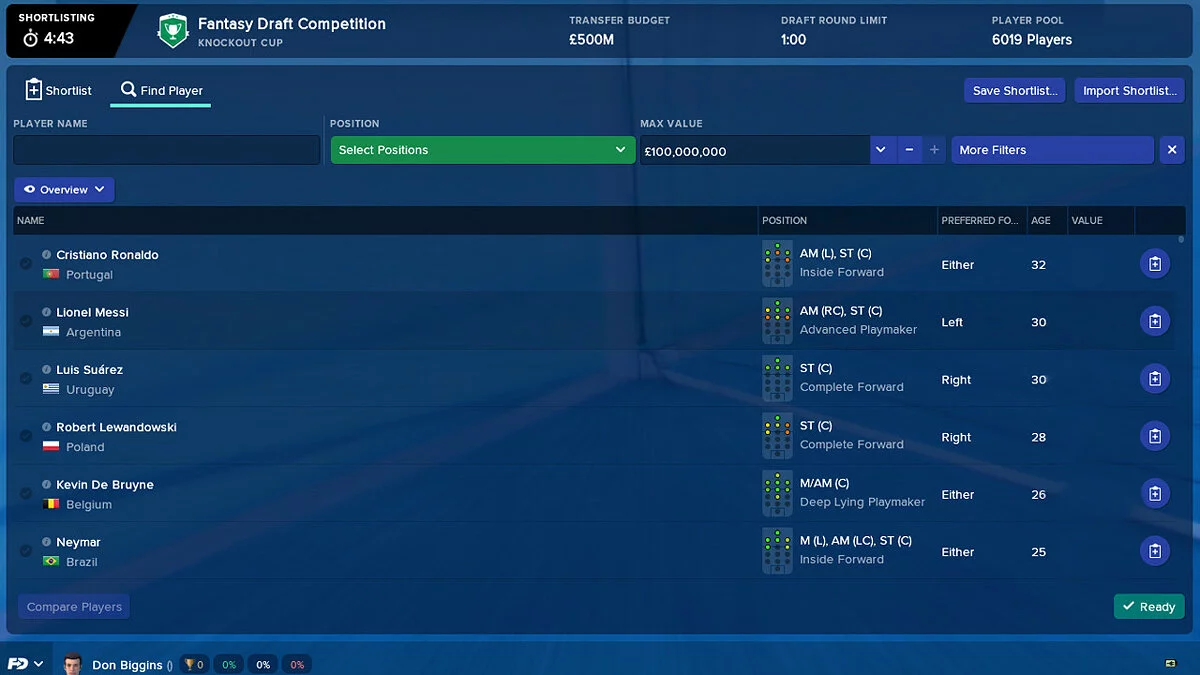Click Save Shortlist button
Screen dimensions: 1200x675
coord(1015,90)
